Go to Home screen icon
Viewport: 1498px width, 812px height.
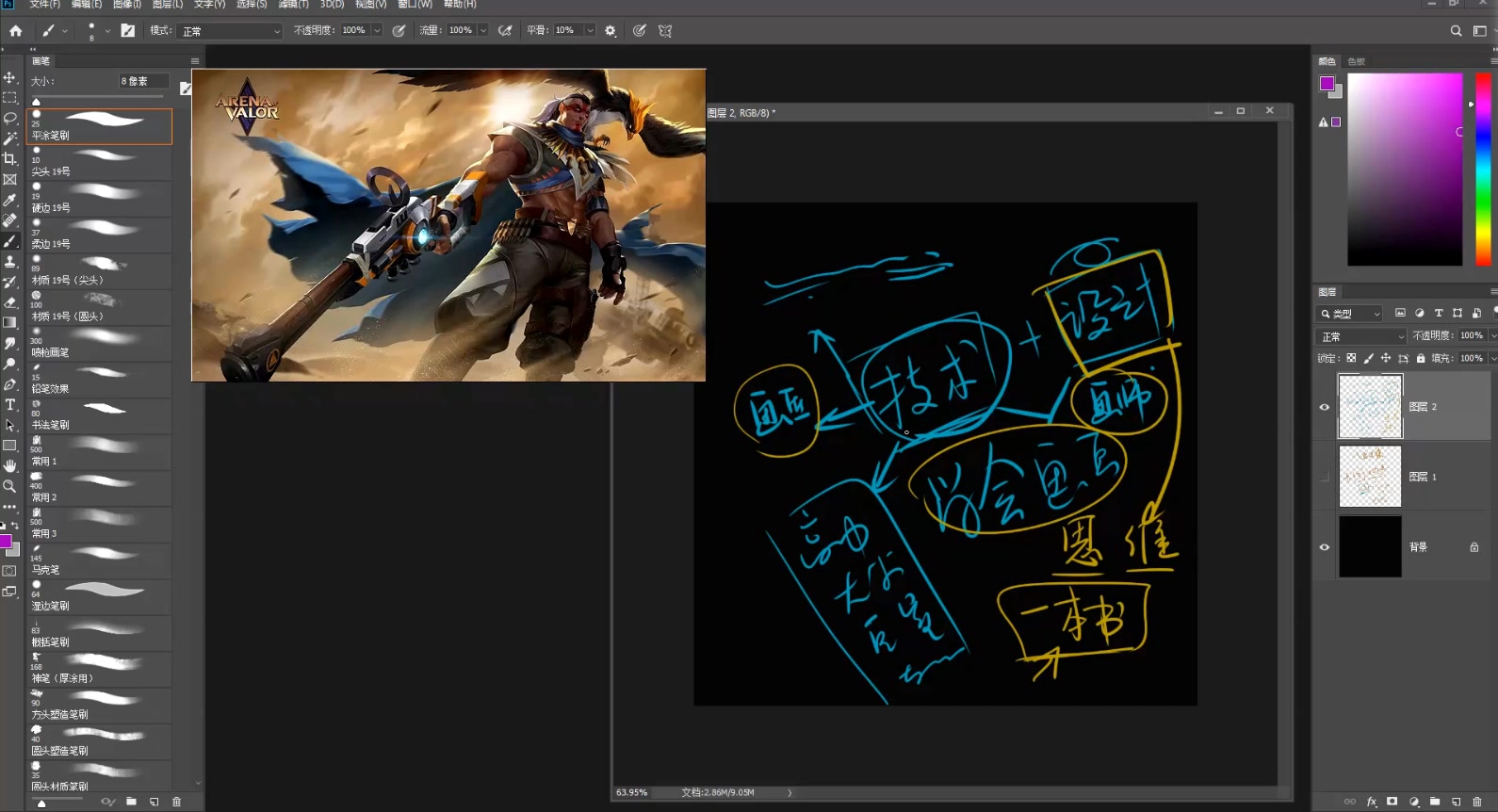coord(15,30)
